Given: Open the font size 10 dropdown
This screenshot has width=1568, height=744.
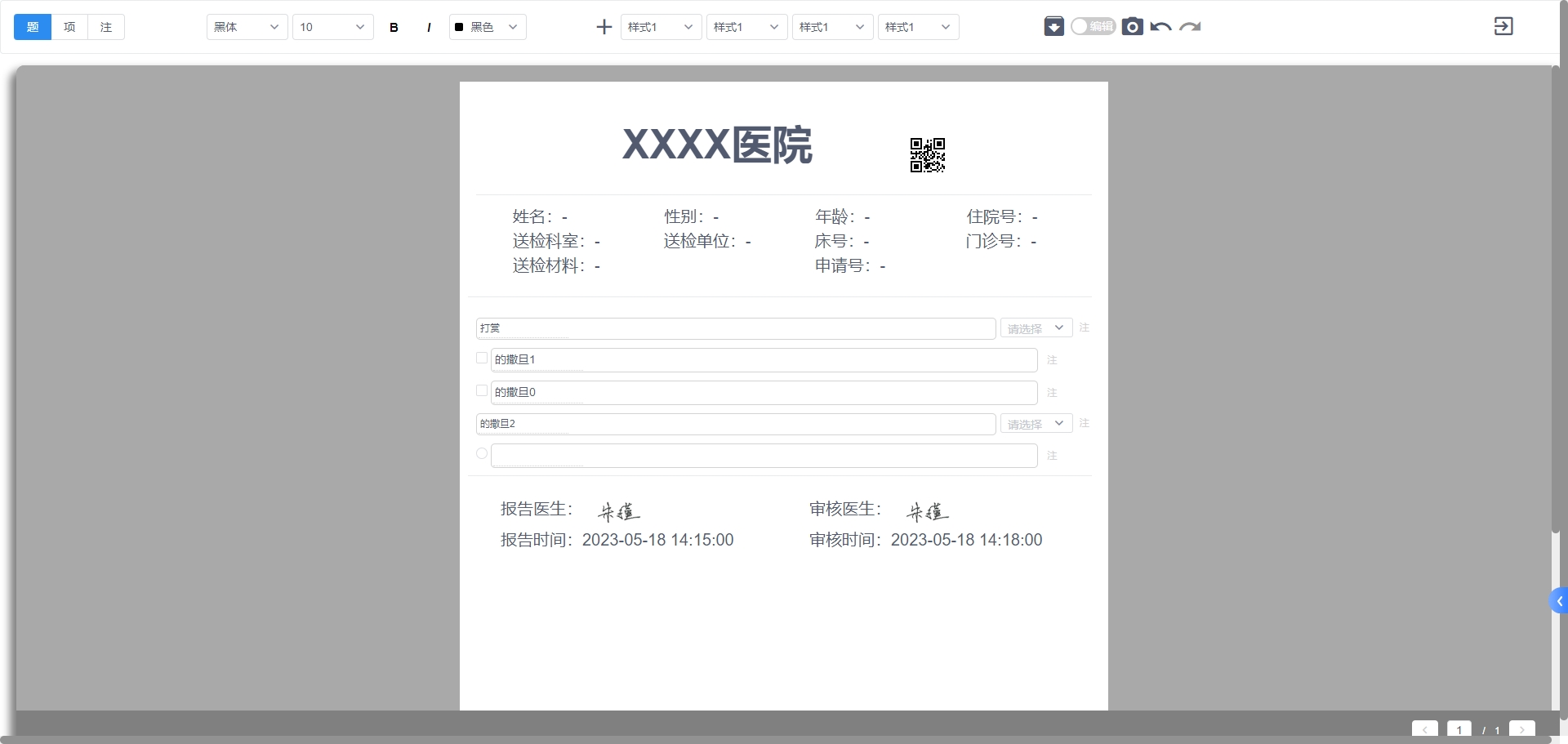Looking at the screenshot, I should pos(332,27).
